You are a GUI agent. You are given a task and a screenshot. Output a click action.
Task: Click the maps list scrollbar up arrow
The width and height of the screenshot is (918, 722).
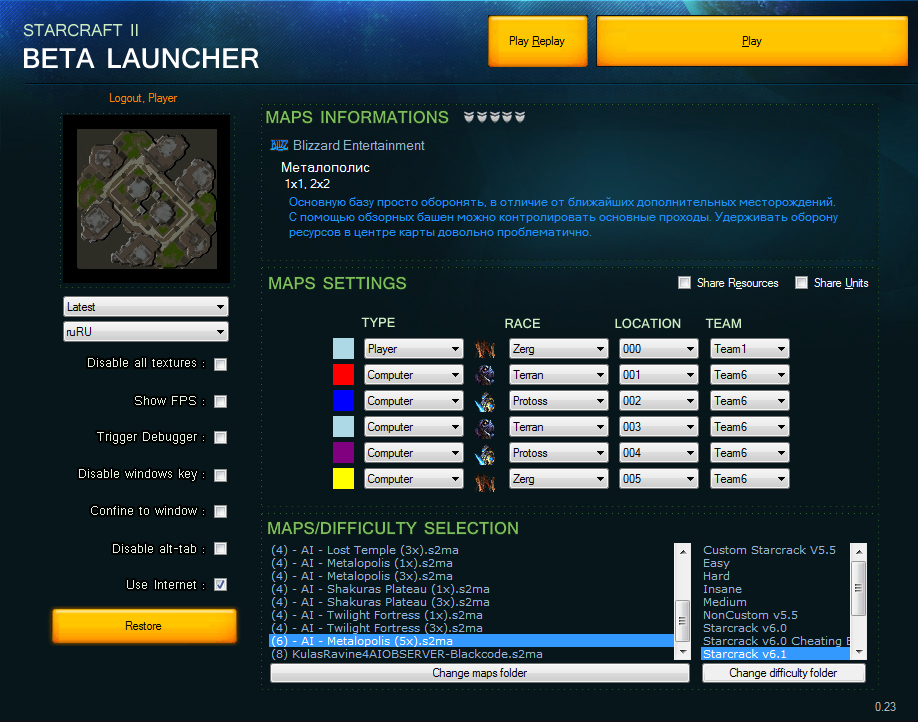pyautogui.click(x=683, y=551)
